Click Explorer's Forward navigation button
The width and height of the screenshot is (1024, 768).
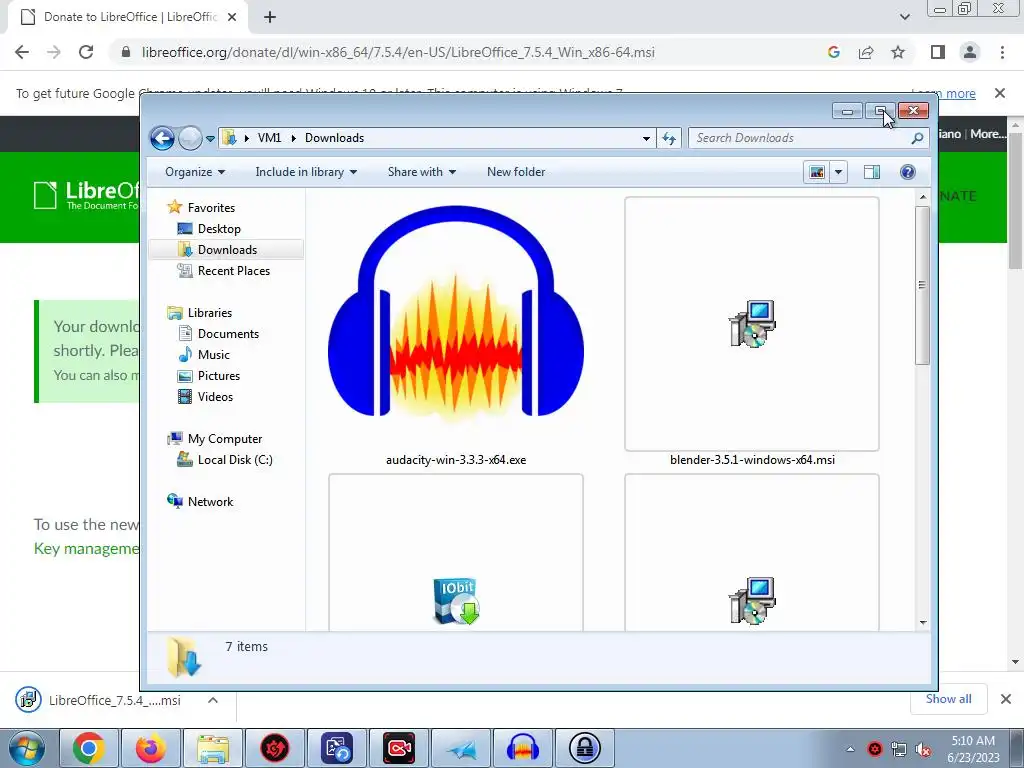point(190,138)
